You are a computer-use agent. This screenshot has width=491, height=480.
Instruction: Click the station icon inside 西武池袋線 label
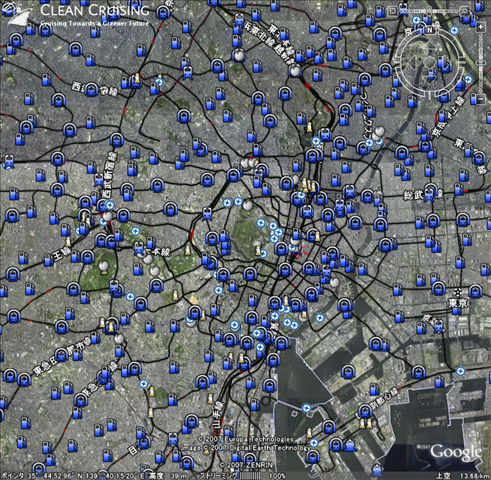click(x=91, y=90)
